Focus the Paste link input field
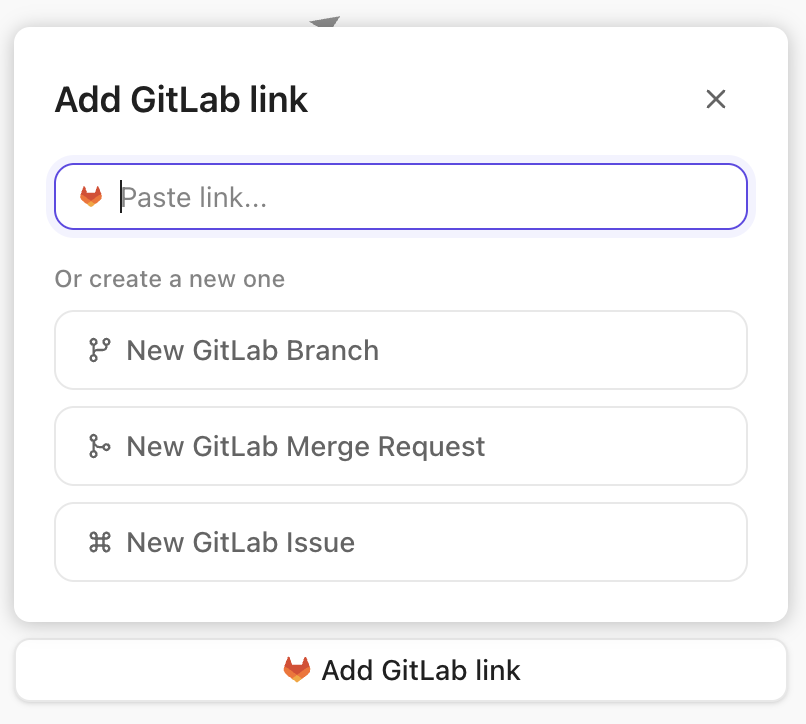The image size is (806, 724). [400, 196]
